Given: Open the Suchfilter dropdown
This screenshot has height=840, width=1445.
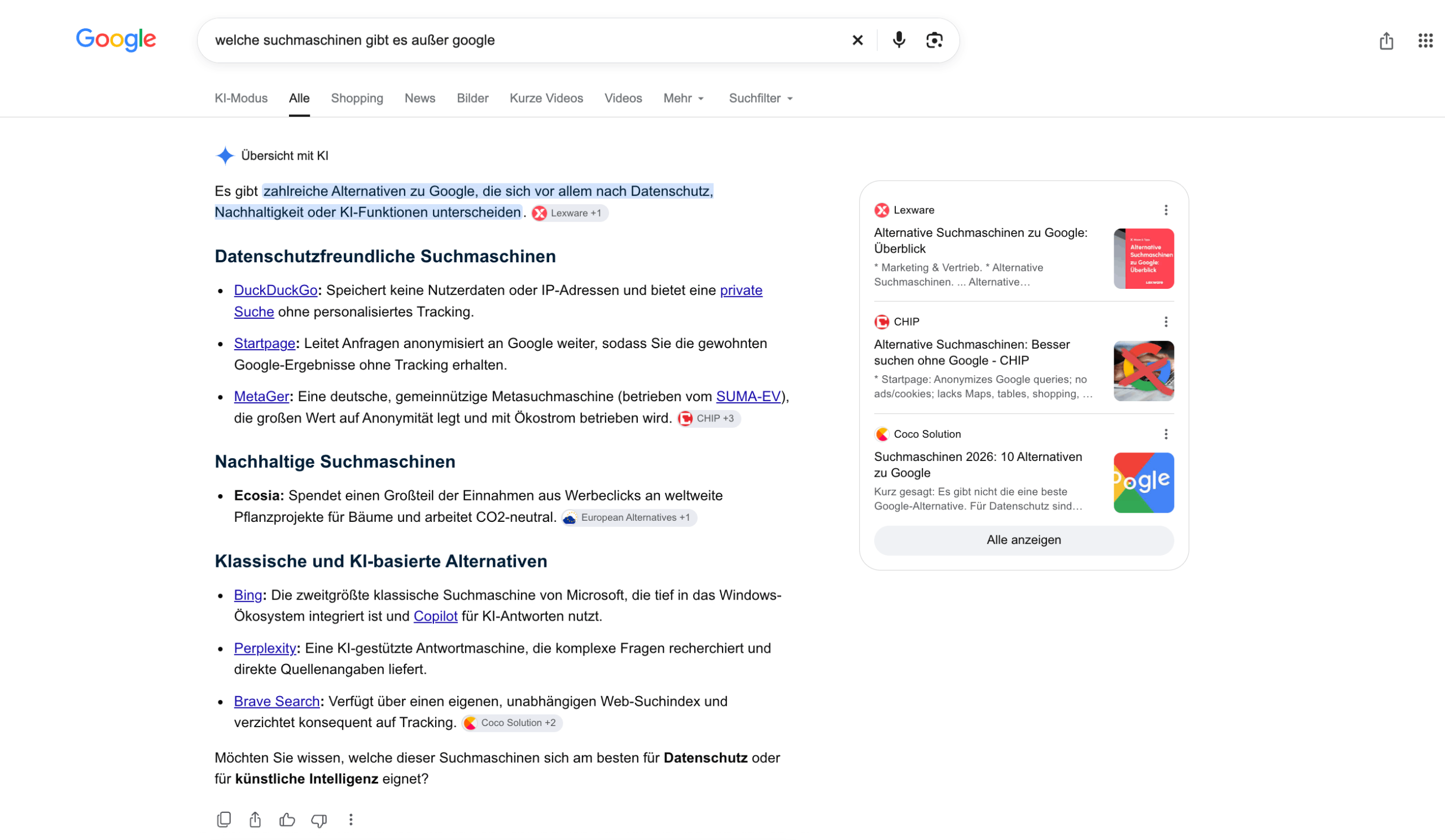Looking at the screenshot, I should [x=761, y=99].
